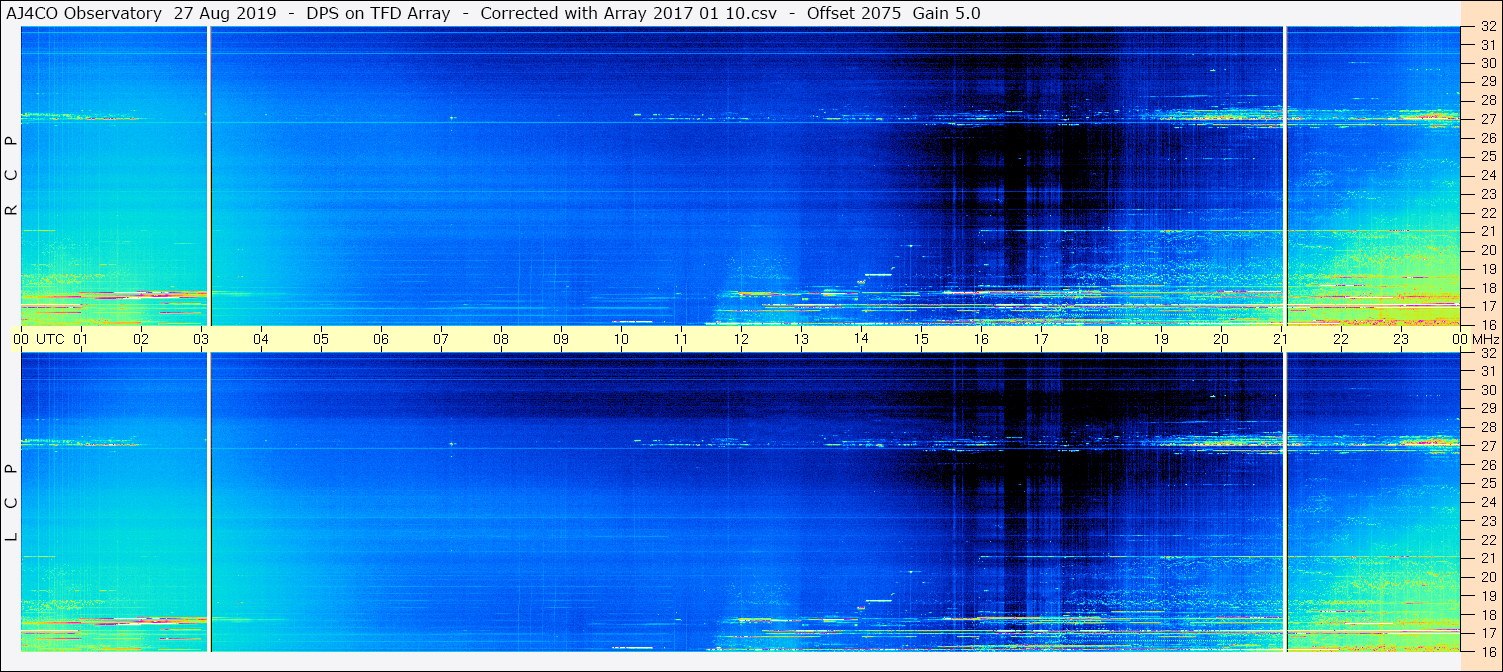The width and height of the screenshot is (1503, 672).
Task: Click the 12 hour label on time axis
Action: pyautogui.click(x=741, y=339)
